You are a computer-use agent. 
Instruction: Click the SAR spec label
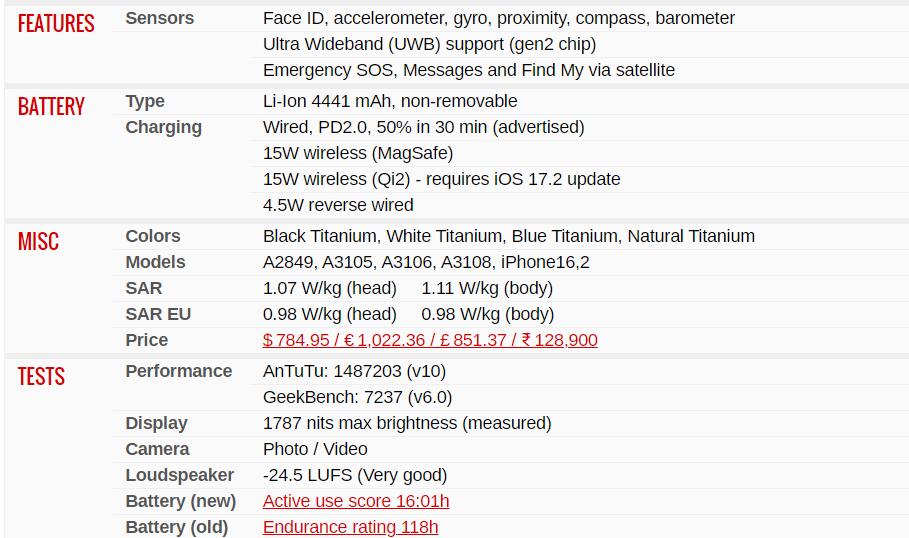144,288
